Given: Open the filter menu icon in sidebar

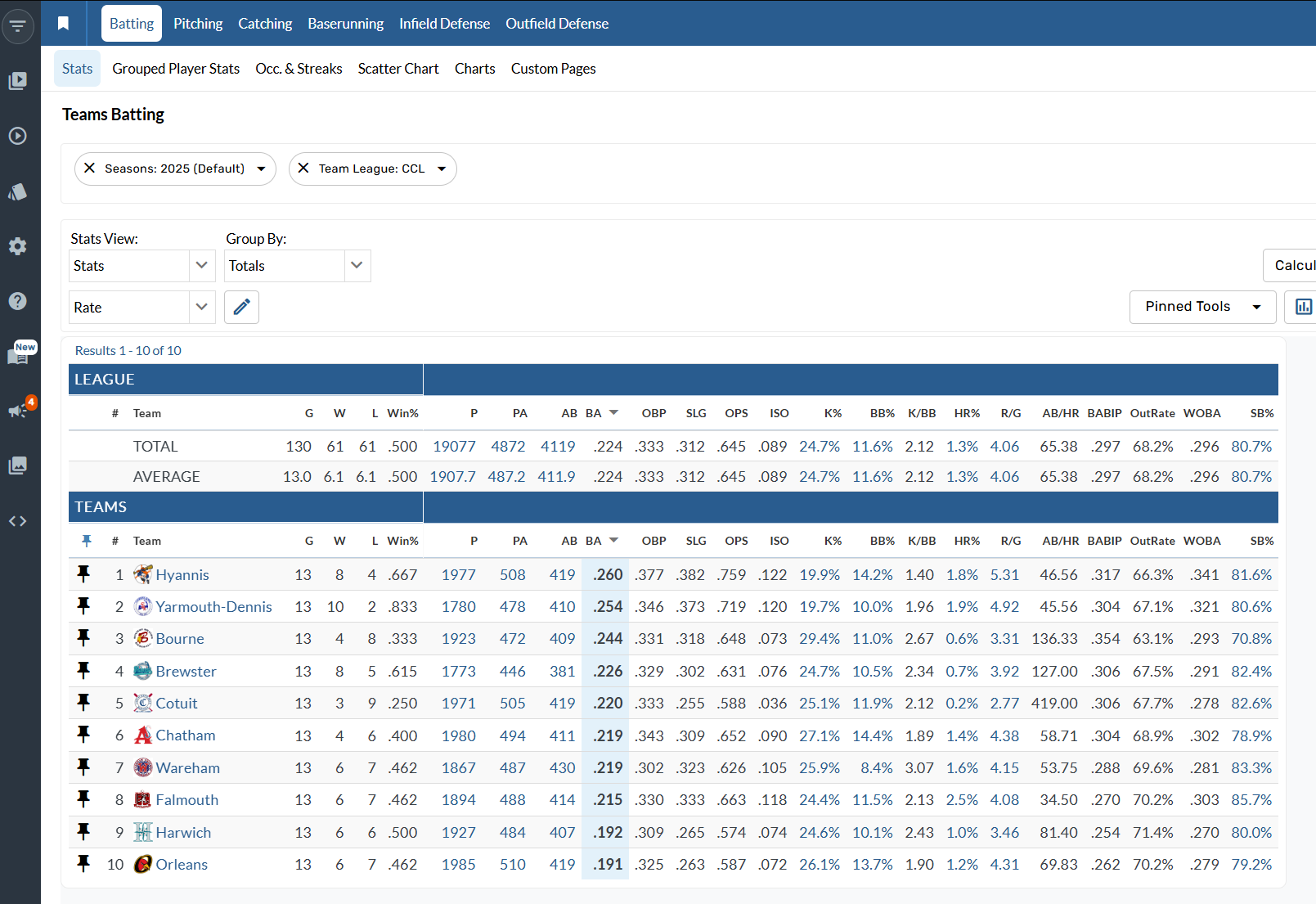Looking at the screenshot, I should pos(18,26).
